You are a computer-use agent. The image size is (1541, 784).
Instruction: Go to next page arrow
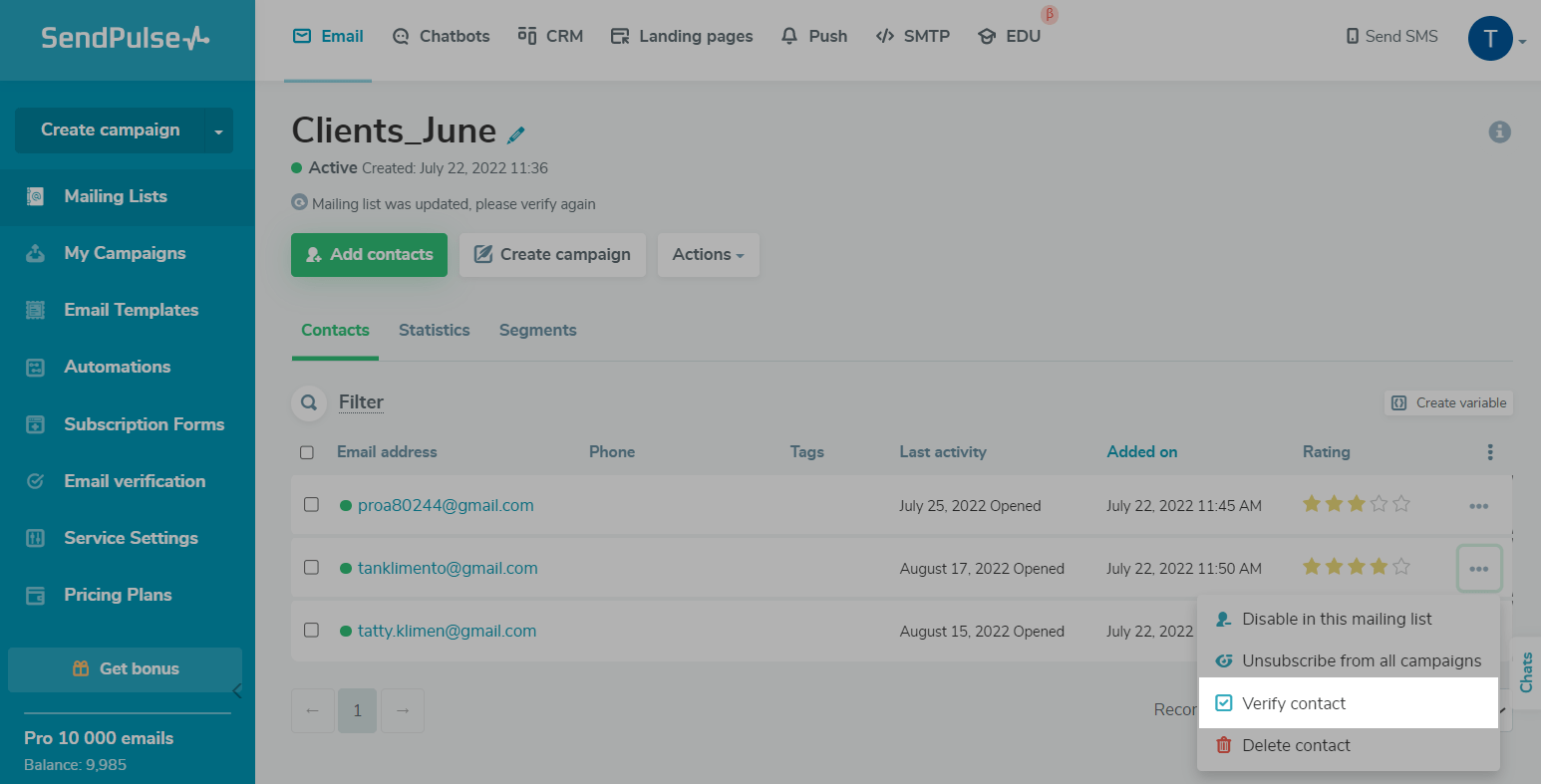click(x=403, y=711)
